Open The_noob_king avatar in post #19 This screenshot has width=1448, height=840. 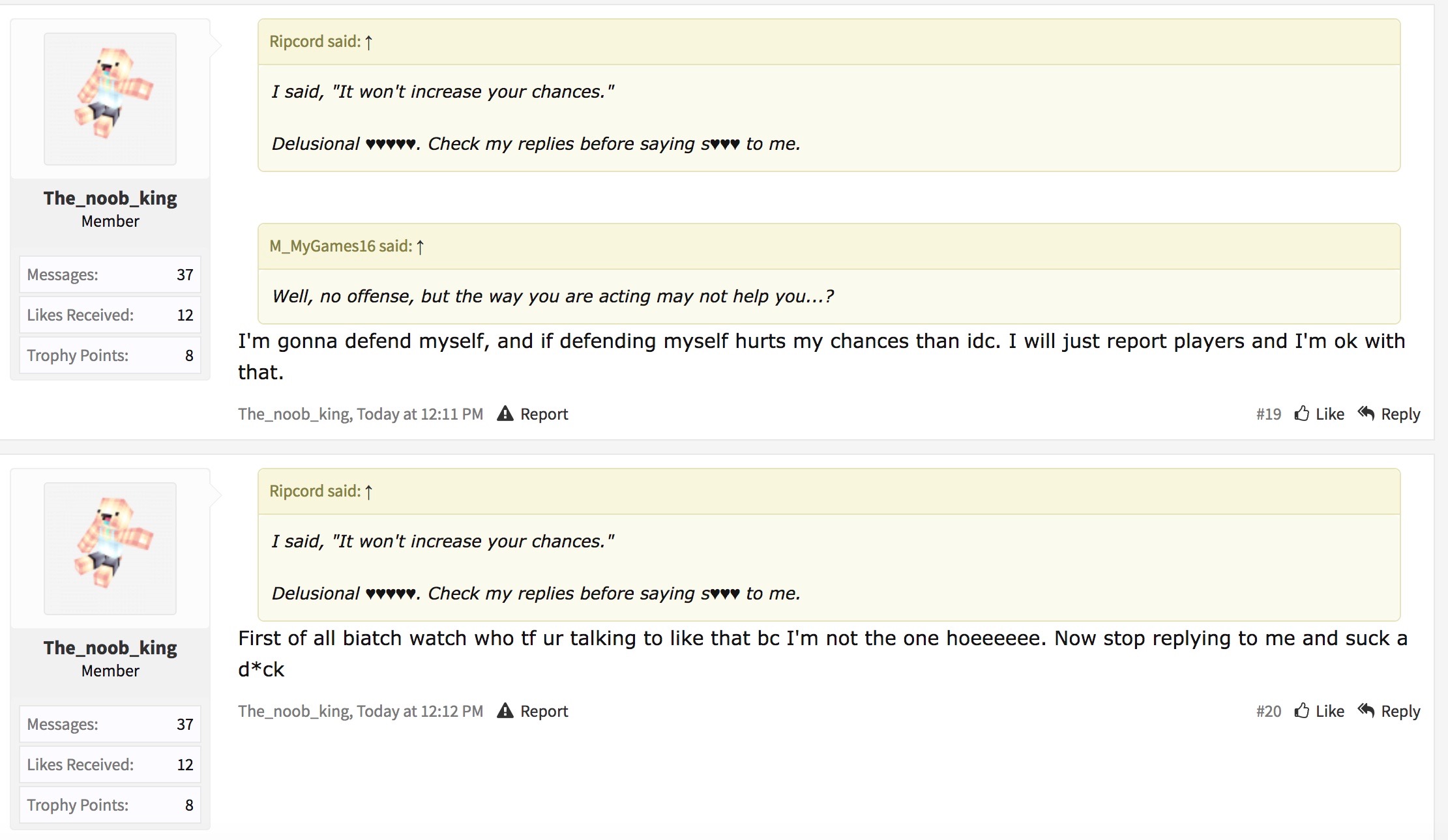pos(110,99)
